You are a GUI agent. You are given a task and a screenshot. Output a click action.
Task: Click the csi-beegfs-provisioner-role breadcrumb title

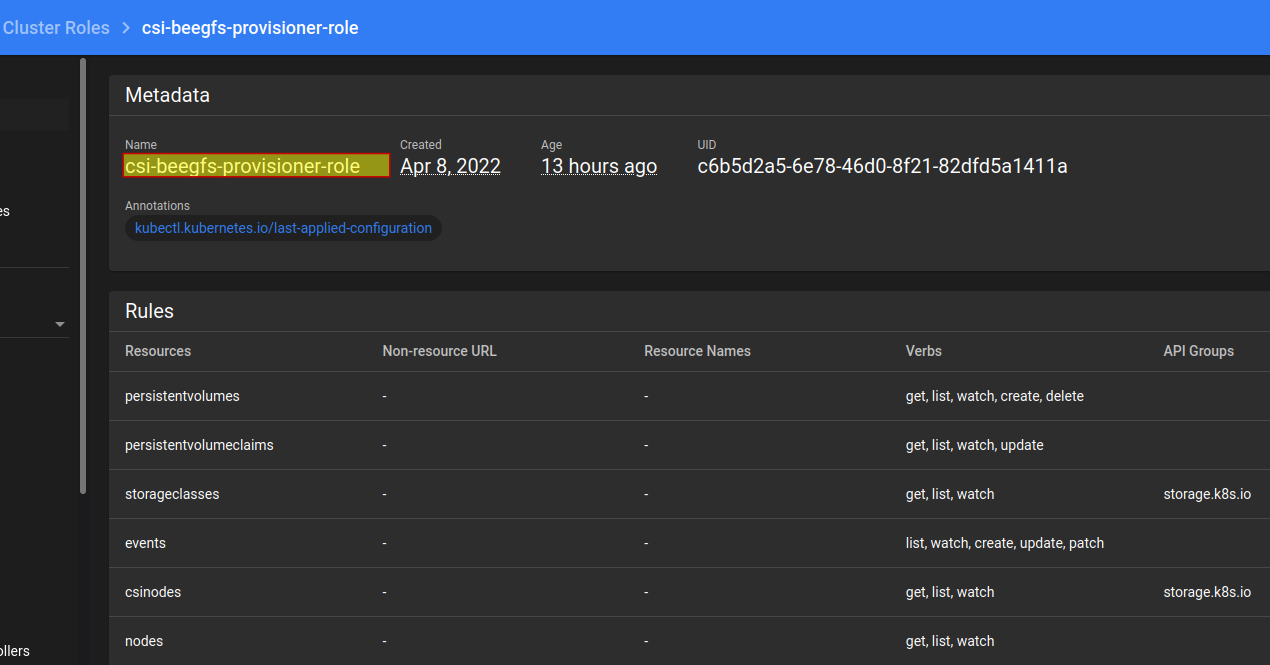[250, 28]
